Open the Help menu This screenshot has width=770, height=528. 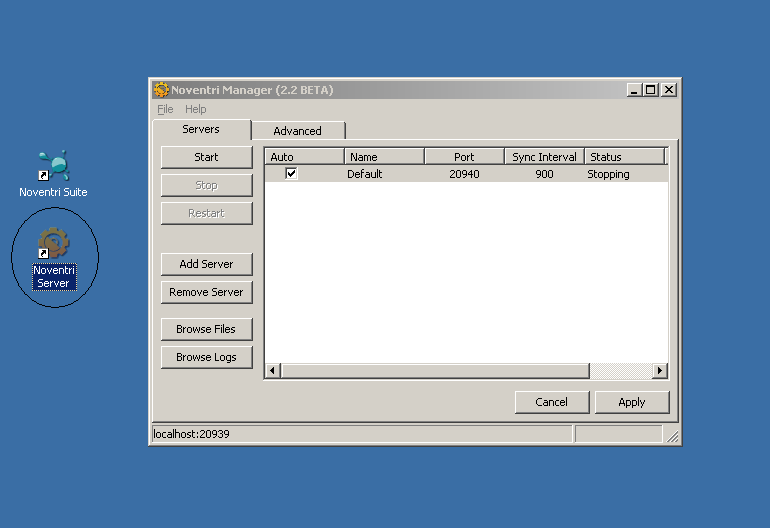[x=195, y=109]
